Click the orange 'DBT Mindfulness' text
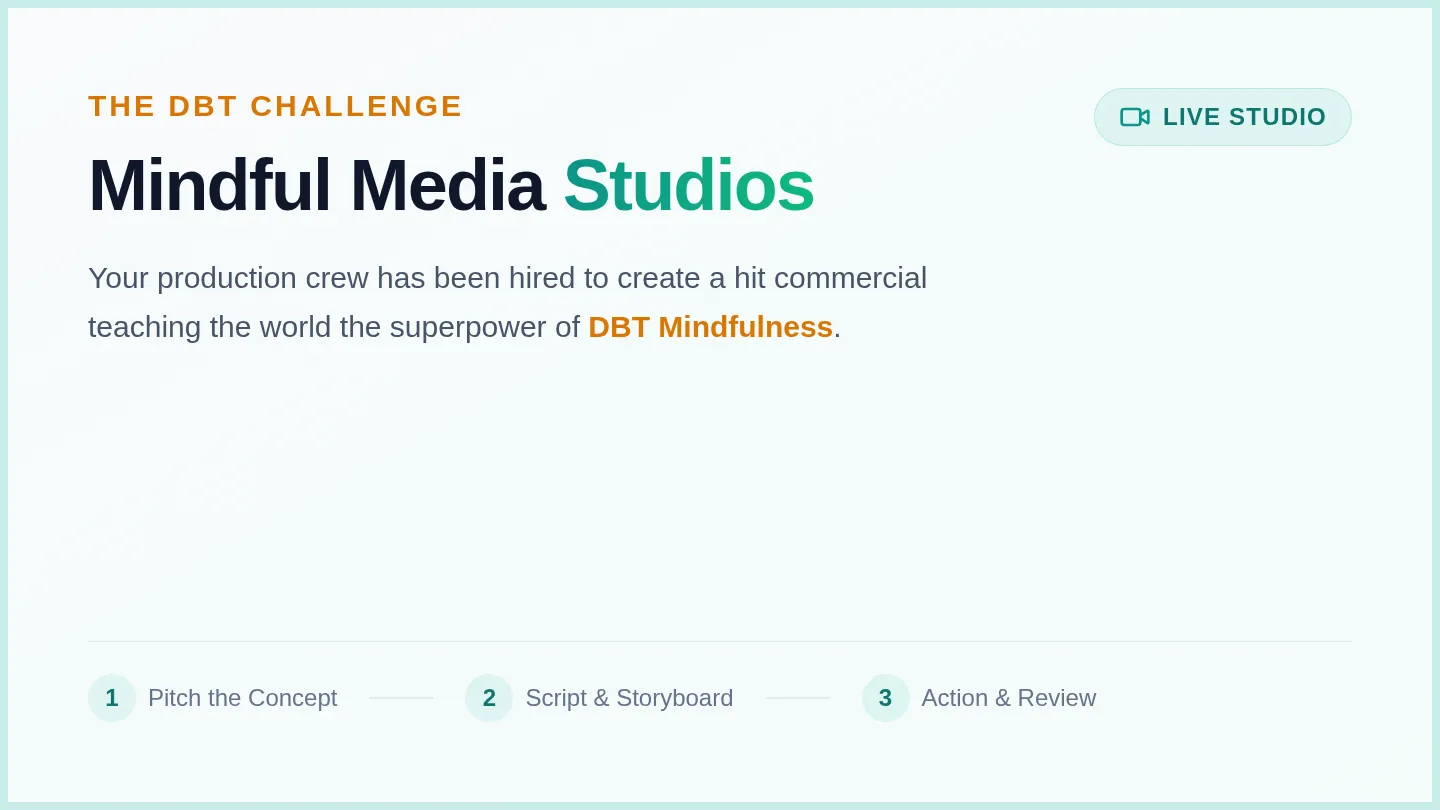1440x810 pixels. (x=711, y=327)
